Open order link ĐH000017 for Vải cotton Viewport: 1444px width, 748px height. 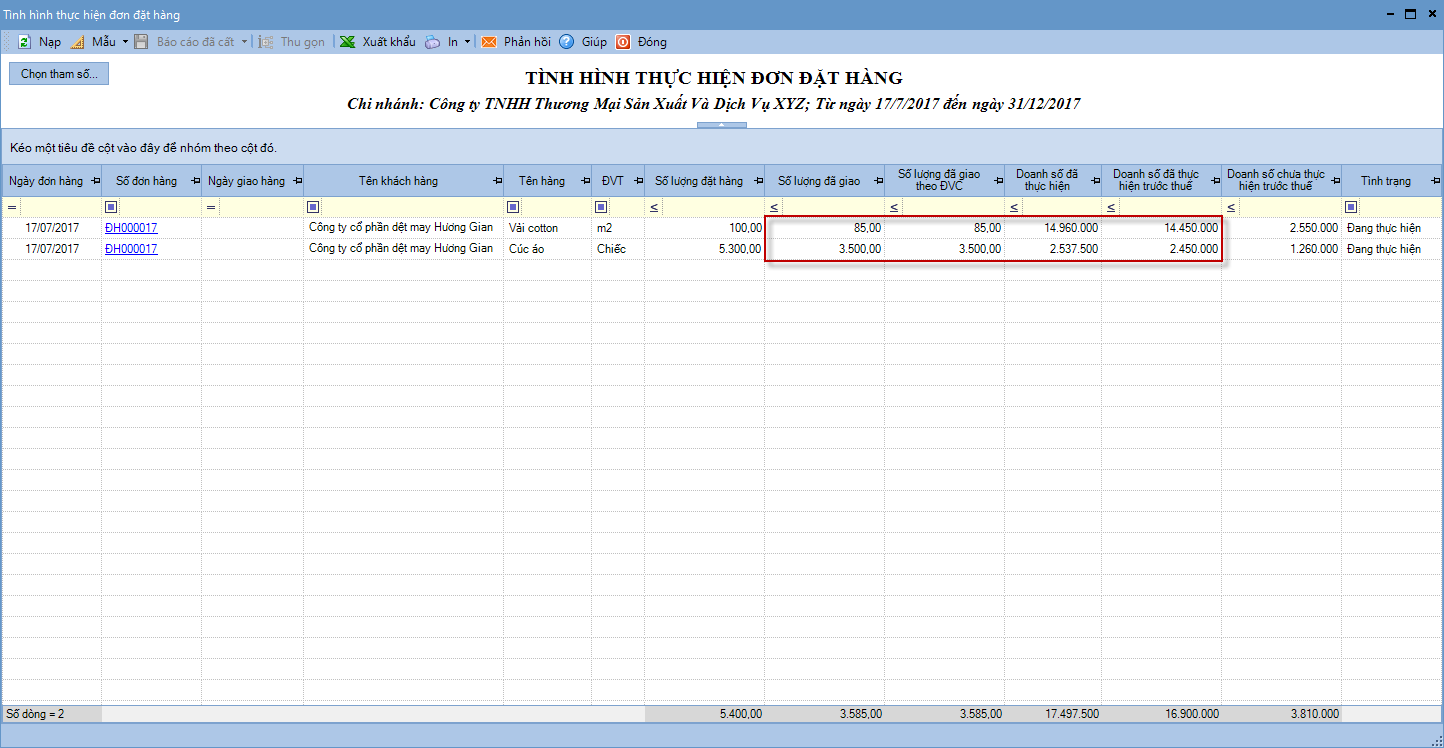[131, 228]
